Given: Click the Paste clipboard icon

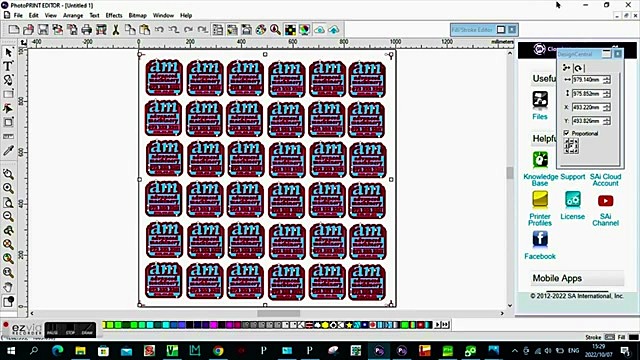Looking at the screenshot, I should tap(144, 30).
